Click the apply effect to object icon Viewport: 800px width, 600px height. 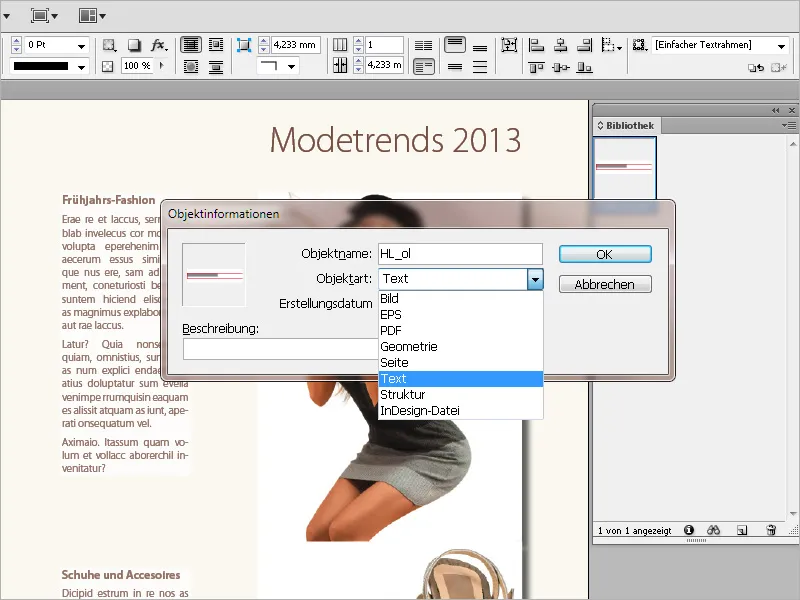coord(108,45)
